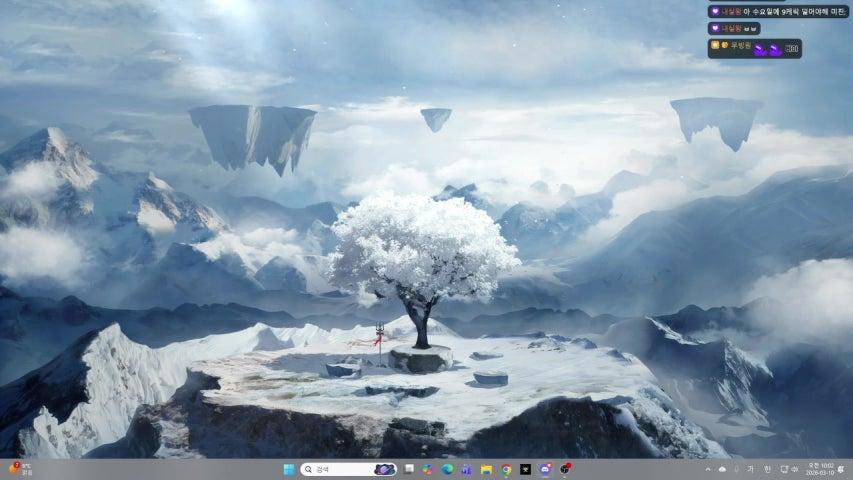Click the 가 Korean input mode indicator
The width and height of the screenshot is (853, 480).
[x=751, y=469]
